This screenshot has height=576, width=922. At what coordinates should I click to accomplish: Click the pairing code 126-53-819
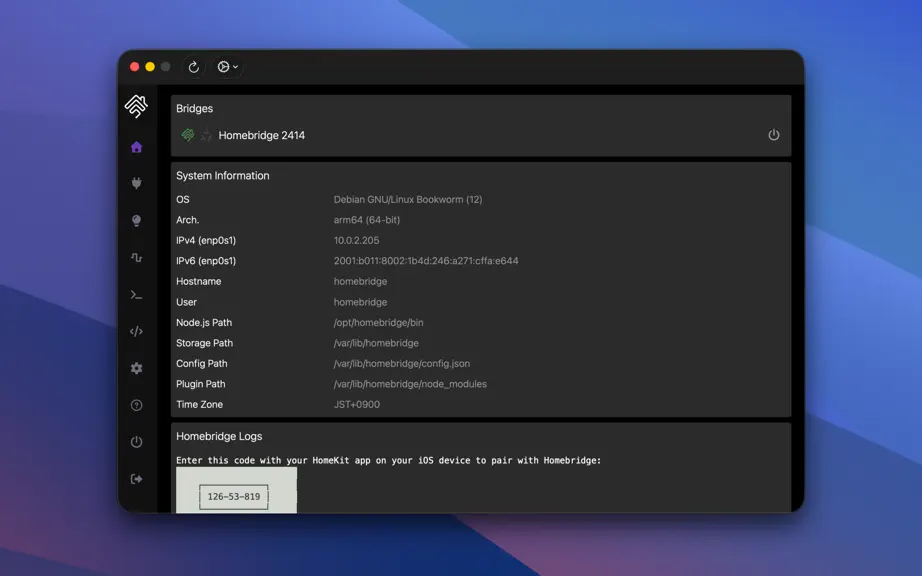tap(233, 497)
